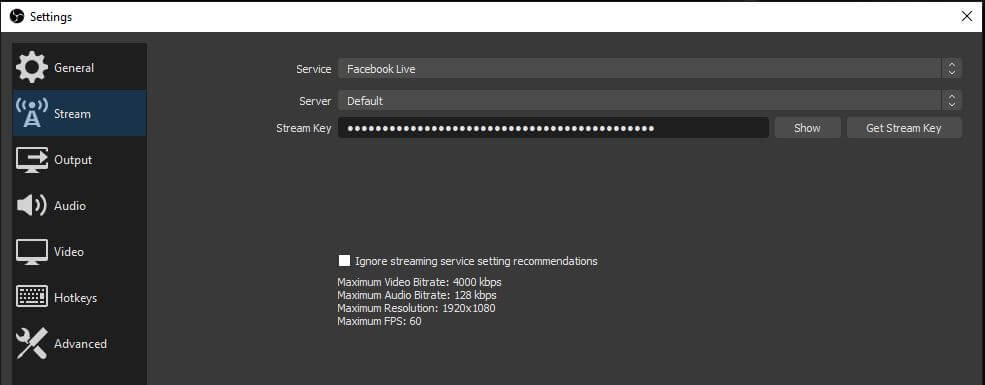Open Video settings via monitor icon
The width and height of the screenshot is (985, 385).
click(31, 252)
